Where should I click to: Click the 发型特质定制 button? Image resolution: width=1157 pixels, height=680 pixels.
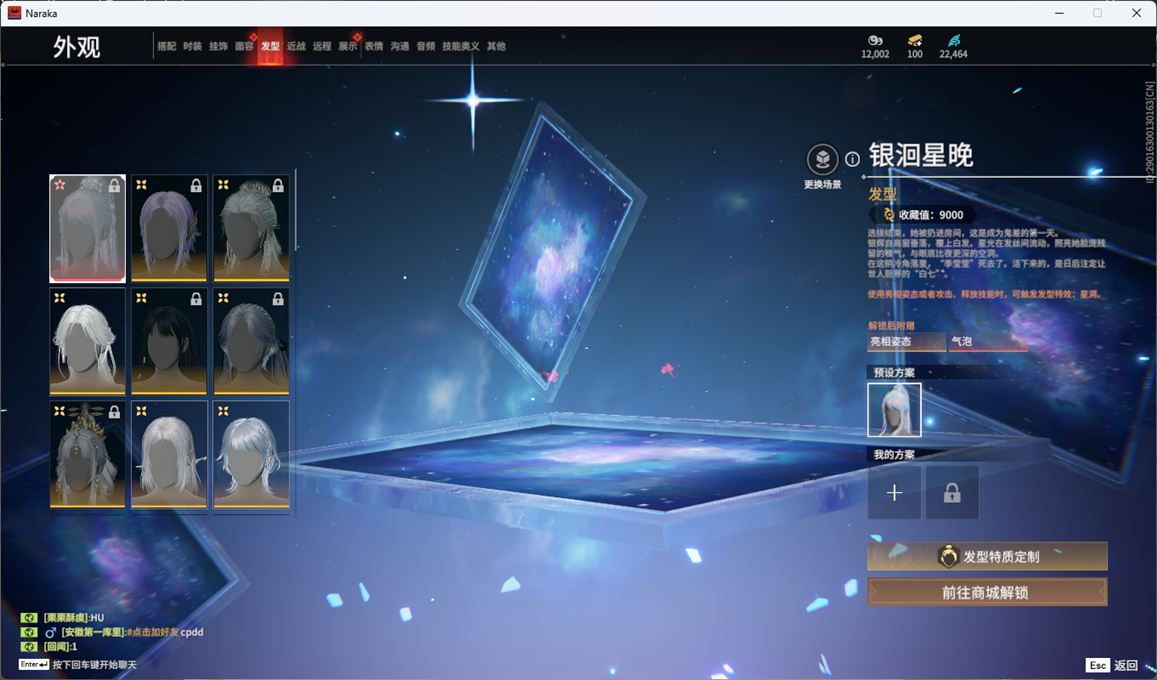(987, 556)
